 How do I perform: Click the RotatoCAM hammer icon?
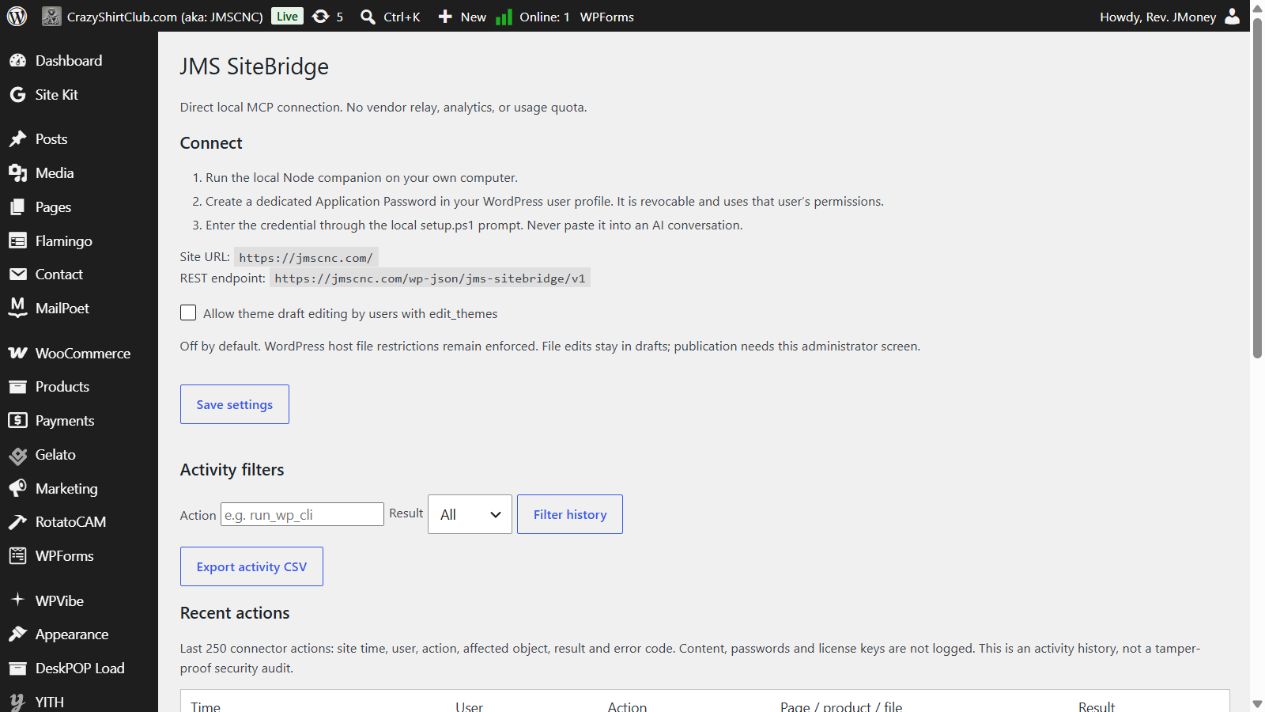tap(17, 522)
